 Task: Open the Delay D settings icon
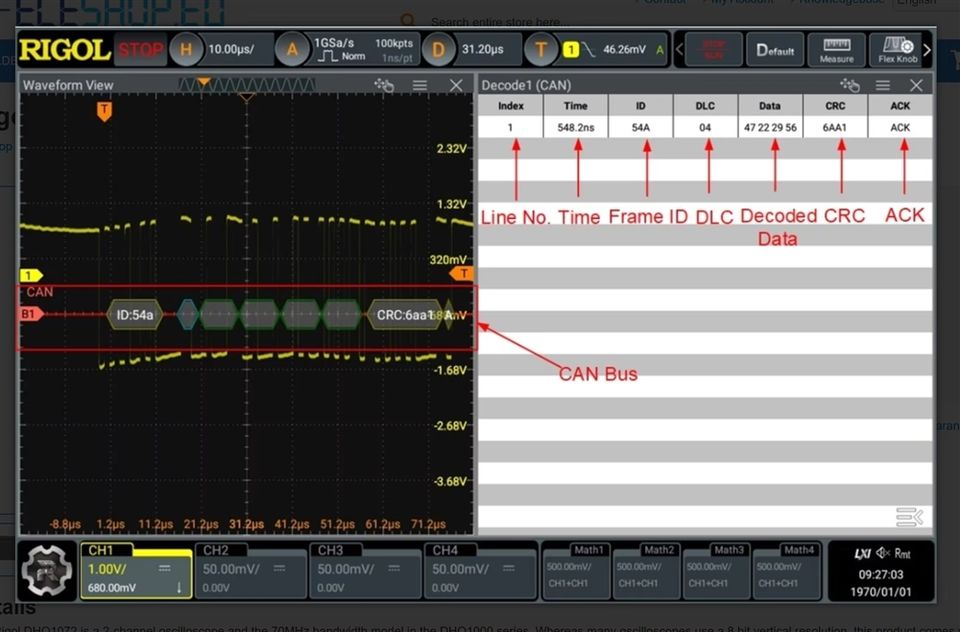coord(438,50)
